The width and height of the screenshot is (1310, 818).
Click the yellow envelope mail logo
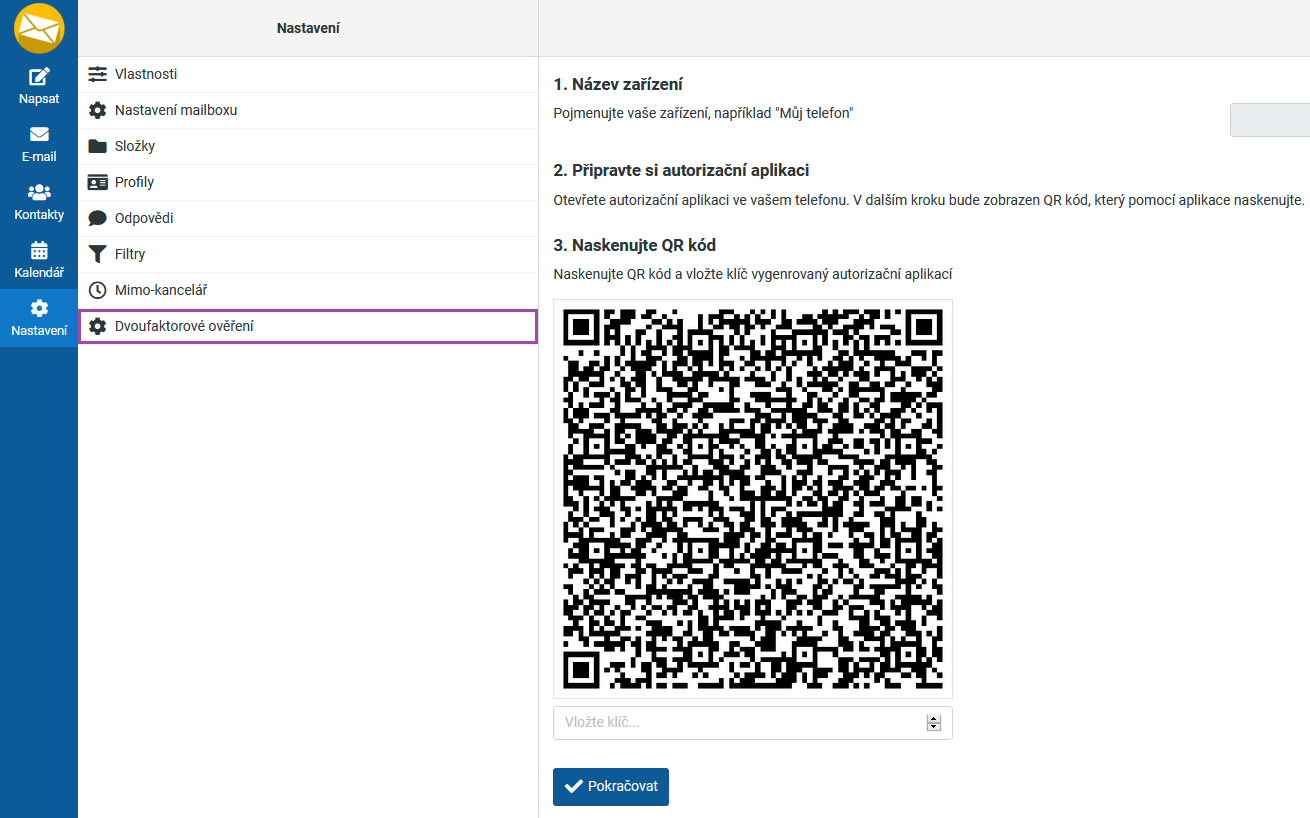click(39, 28)
